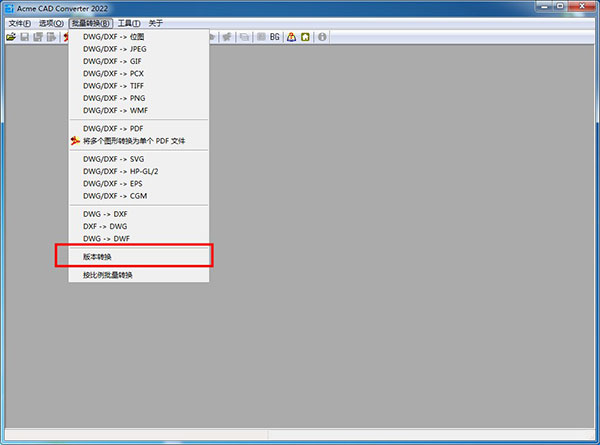Viewport: 600px width, 445px height.
Task: Open the 文件(F) menu
Action: 20,23
